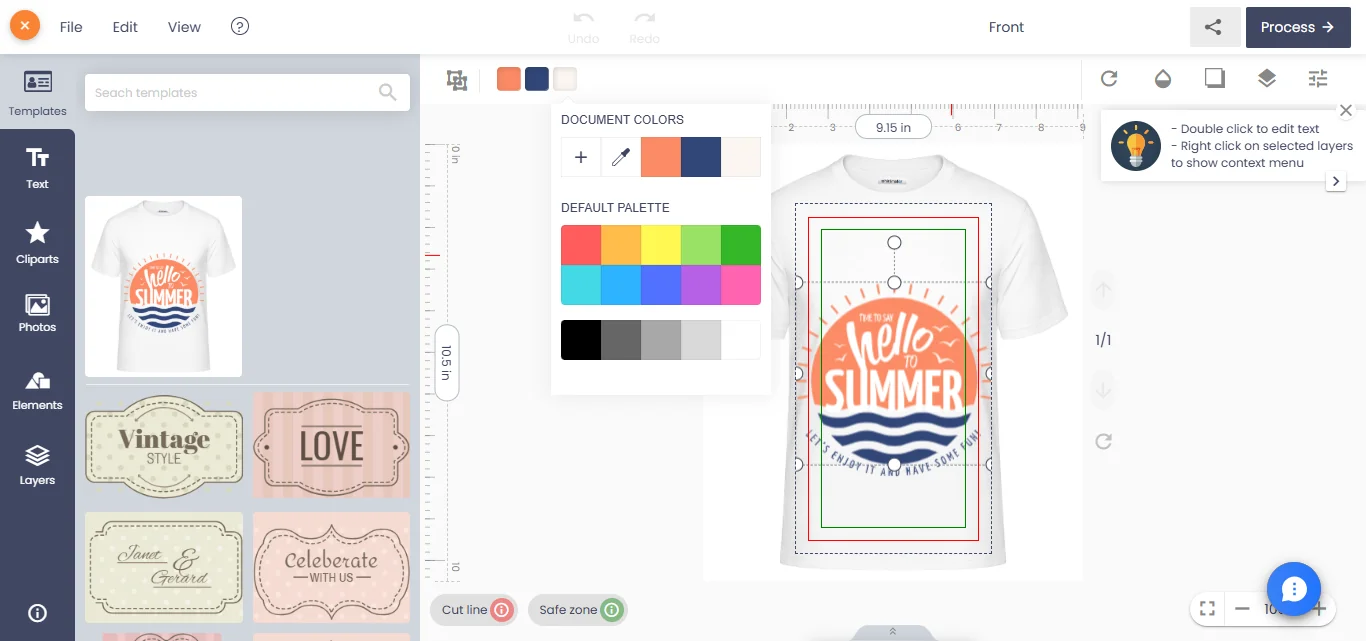Close the tips notification
This screenshot has height=641, width=1366.
[x=1346, y=110]
